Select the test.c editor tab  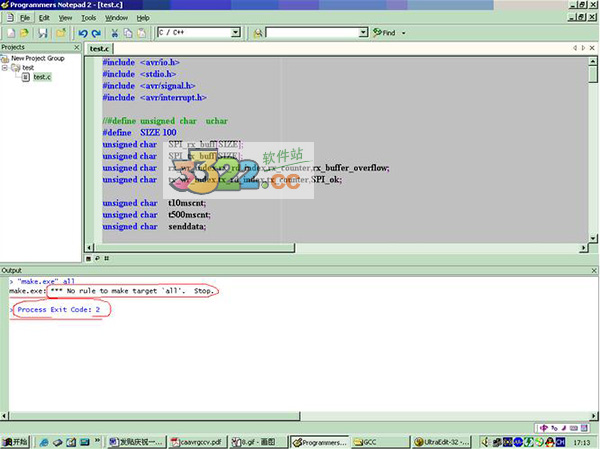click(x=99, y=49)
